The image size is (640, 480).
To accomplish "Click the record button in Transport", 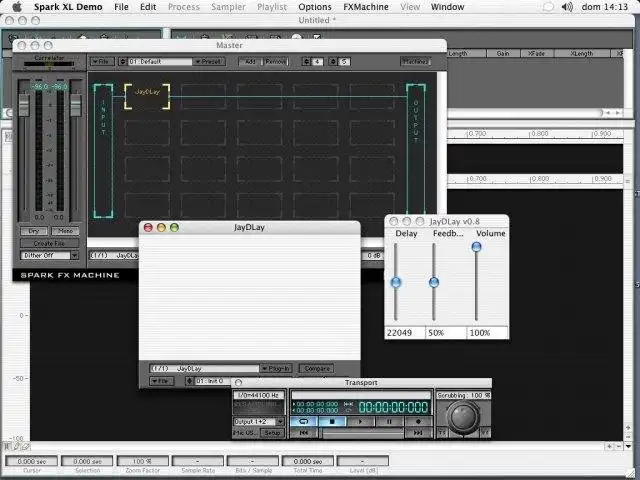I will 418,421.
